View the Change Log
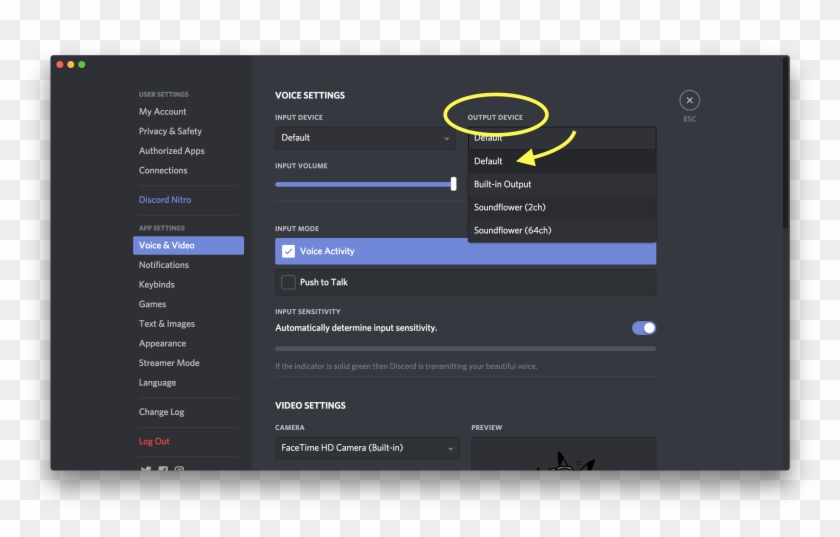 (x=161, y=412)
